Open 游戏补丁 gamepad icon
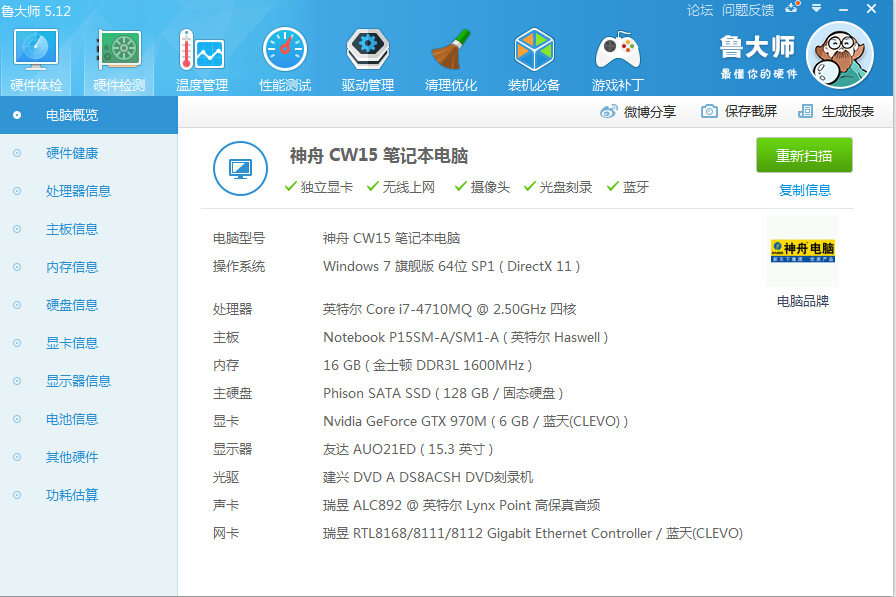Screen dimensions: 896x597 tap(617, 61)
